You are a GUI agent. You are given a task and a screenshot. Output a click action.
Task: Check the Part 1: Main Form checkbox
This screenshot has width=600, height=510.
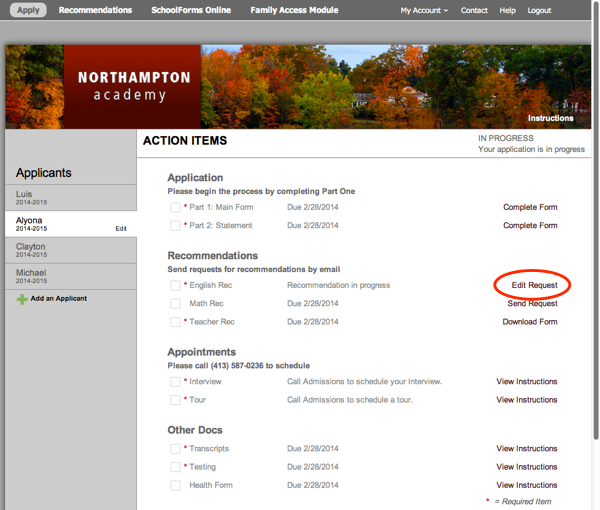pyautogui.click(x=175, y=208)
